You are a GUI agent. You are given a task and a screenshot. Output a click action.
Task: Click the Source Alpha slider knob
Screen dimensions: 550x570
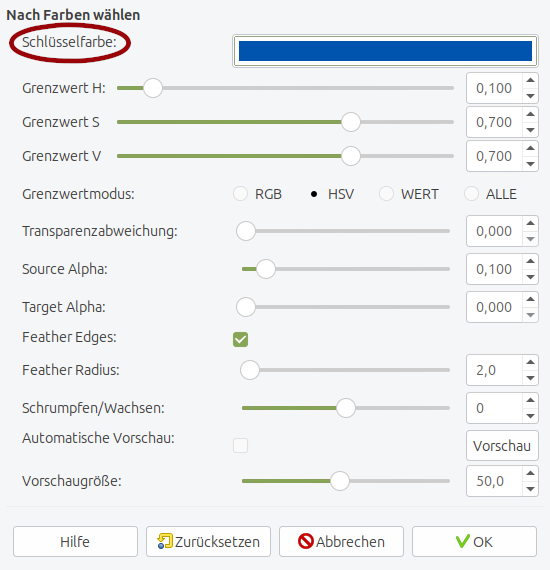tap(266, 269)
